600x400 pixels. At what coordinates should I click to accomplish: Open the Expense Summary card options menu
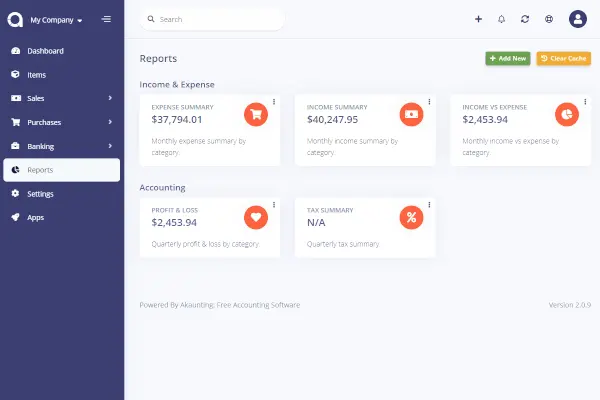coord(274,101)
